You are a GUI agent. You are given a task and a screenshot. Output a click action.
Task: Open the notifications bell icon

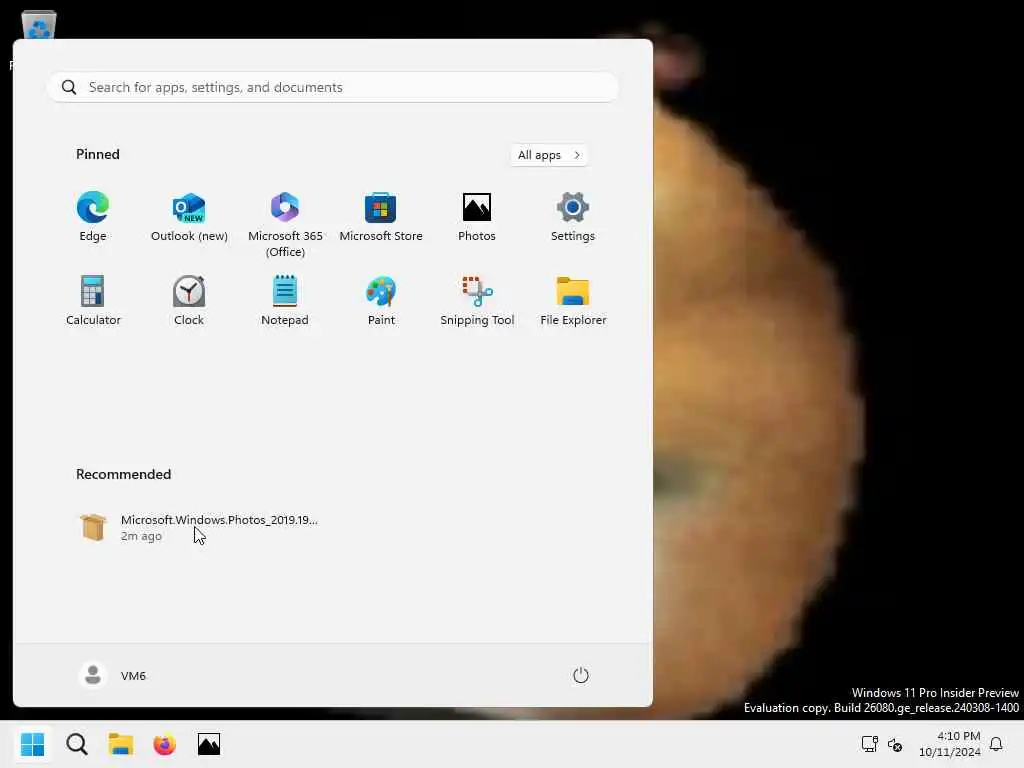point(996,744)
